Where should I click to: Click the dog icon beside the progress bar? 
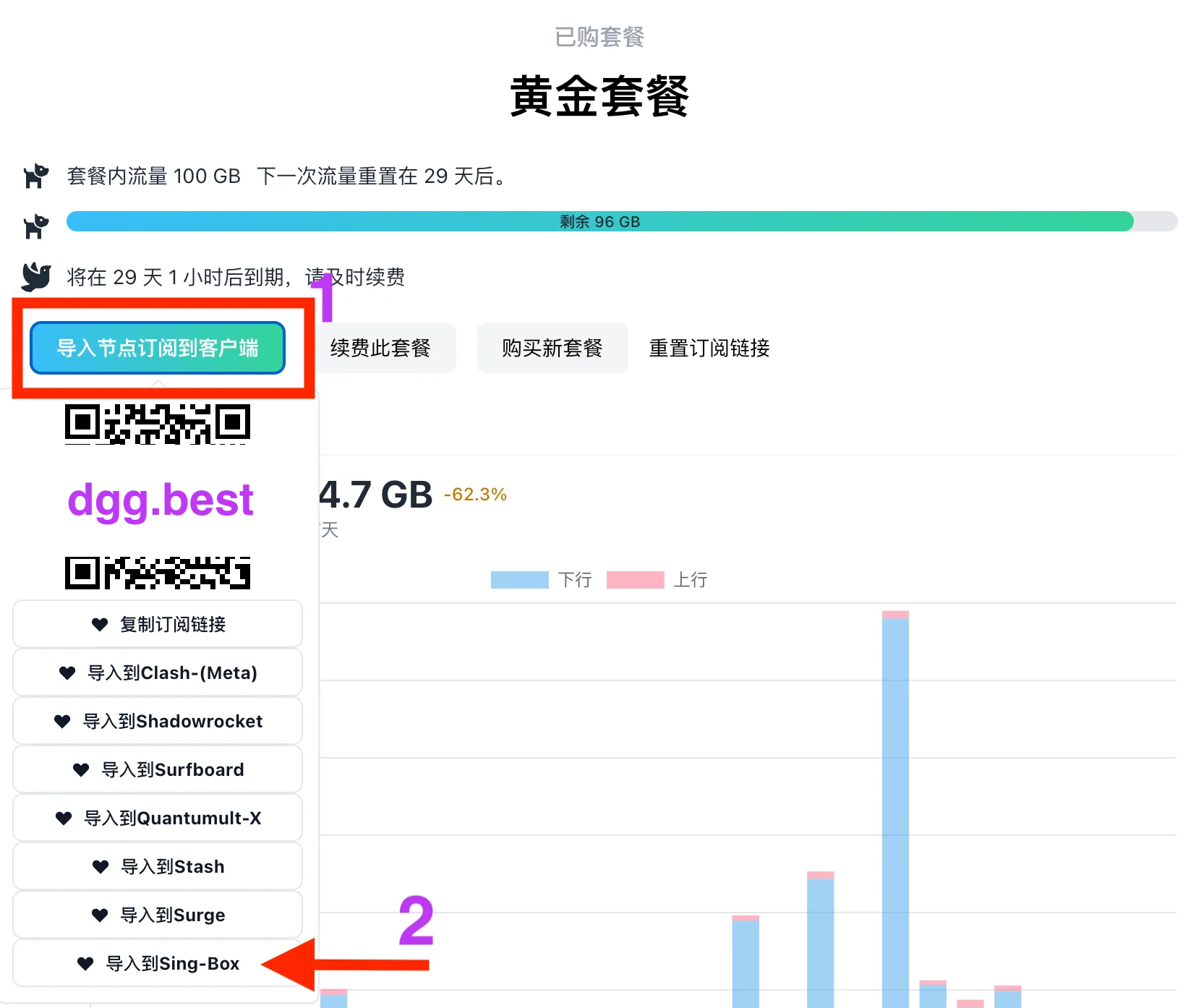(x=35, y=226)
